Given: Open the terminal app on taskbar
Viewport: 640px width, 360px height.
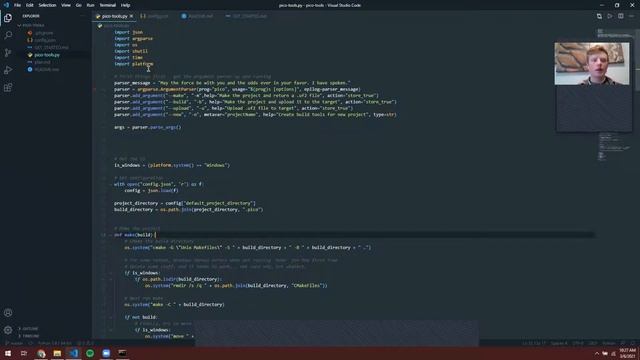Looking at the screenshot, I should [122, 353].
